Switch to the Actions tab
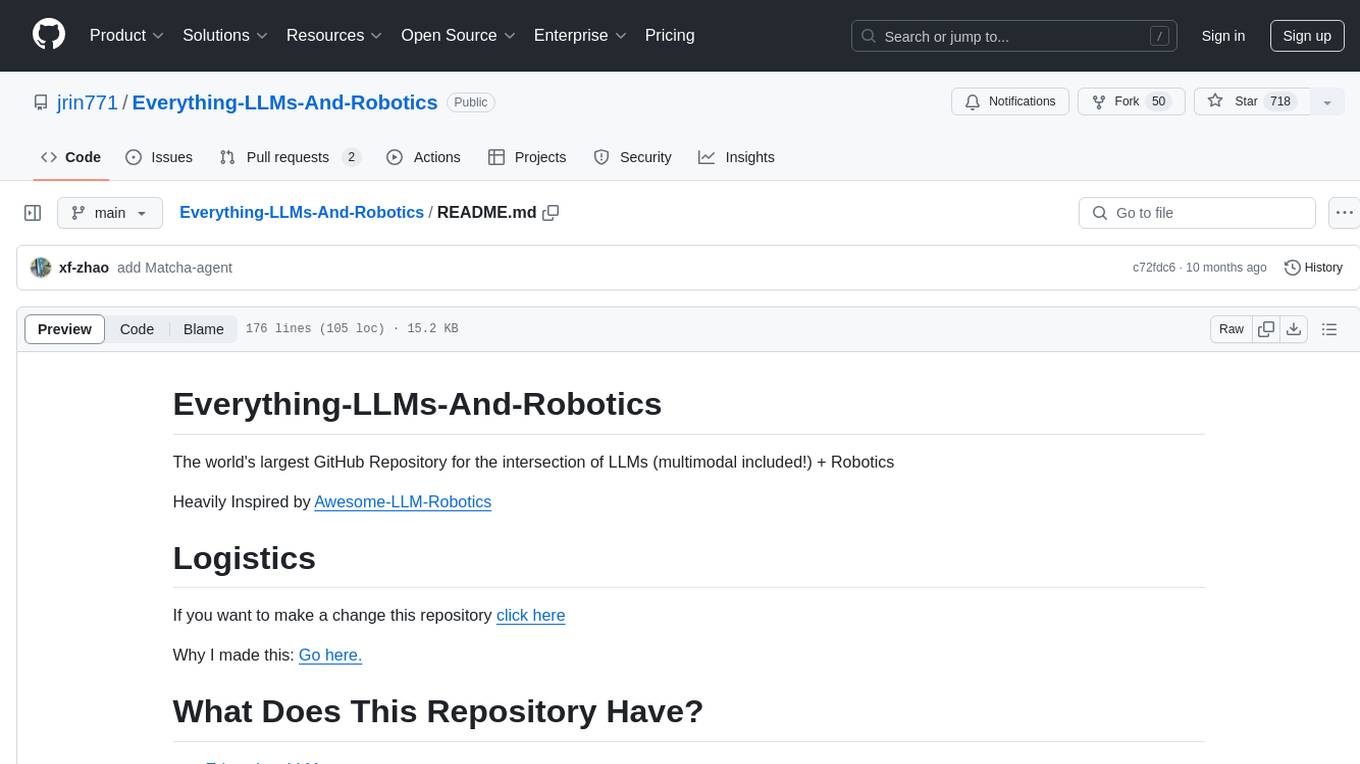This screenshot has width=1360, height=764. tap(423, 157)
